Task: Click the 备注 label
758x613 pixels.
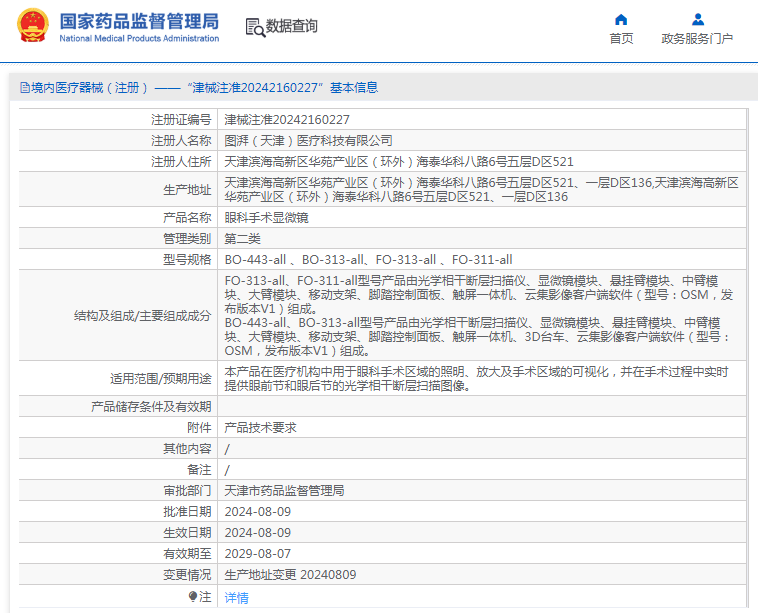Action: 199,470
